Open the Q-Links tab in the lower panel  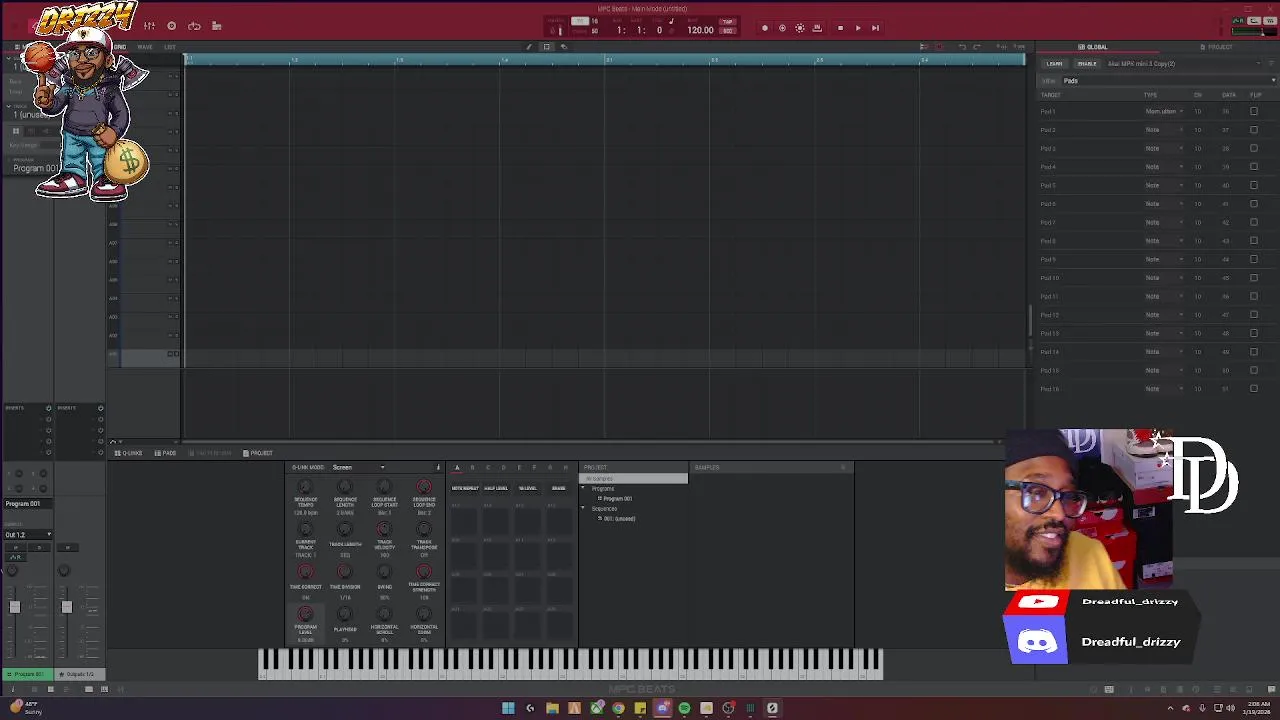129,454
